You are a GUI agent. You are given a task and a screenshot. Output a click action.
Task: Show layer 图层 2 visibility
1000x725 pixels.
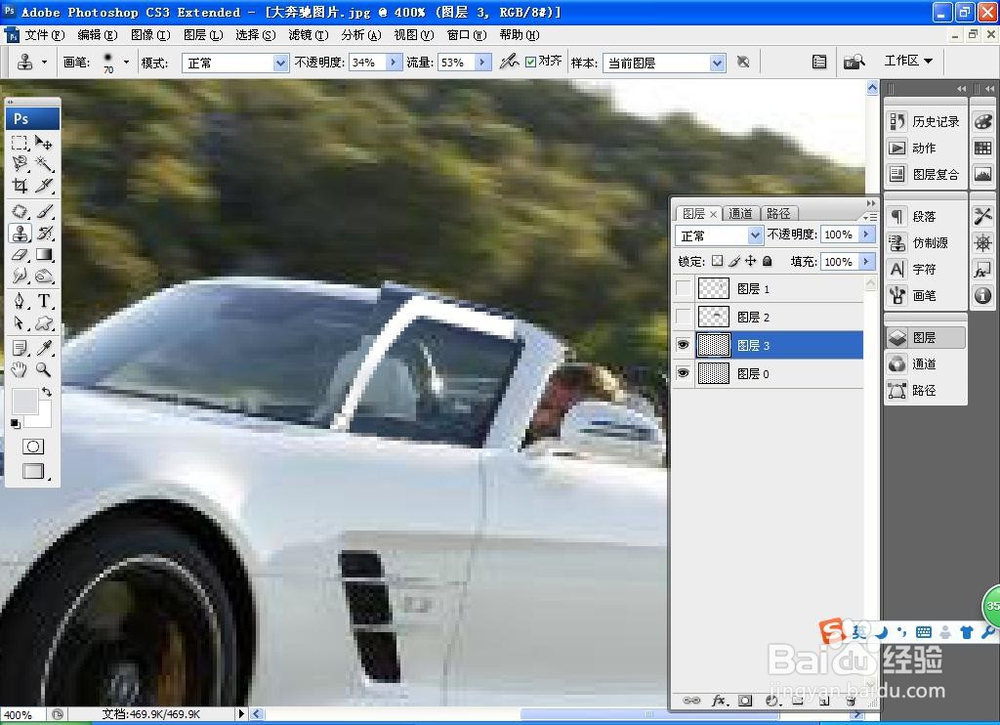tap(683, 317)
